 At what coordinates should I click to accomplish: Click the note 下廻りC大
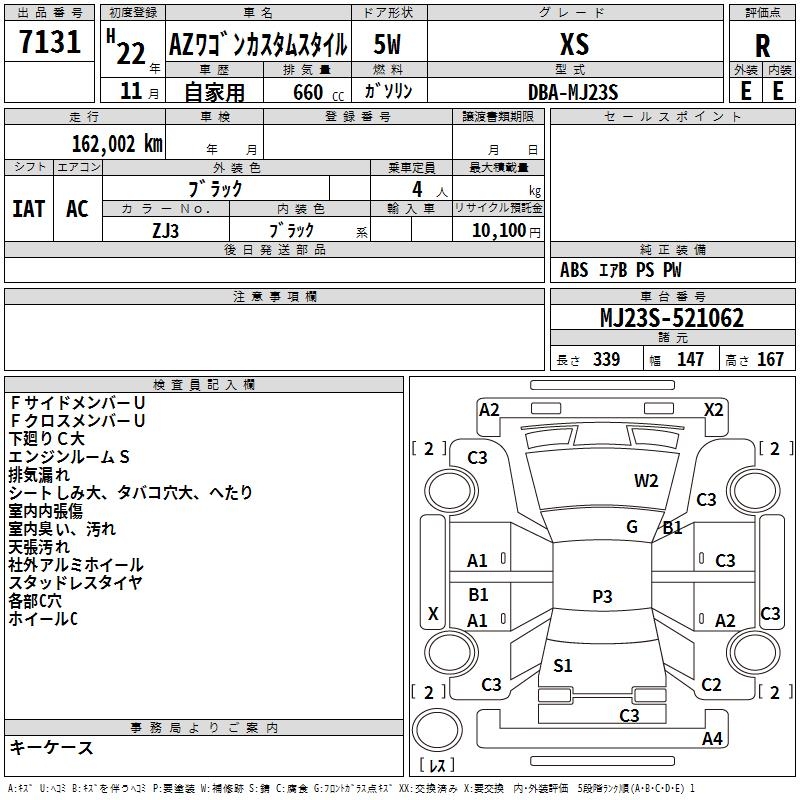point(46,438)
